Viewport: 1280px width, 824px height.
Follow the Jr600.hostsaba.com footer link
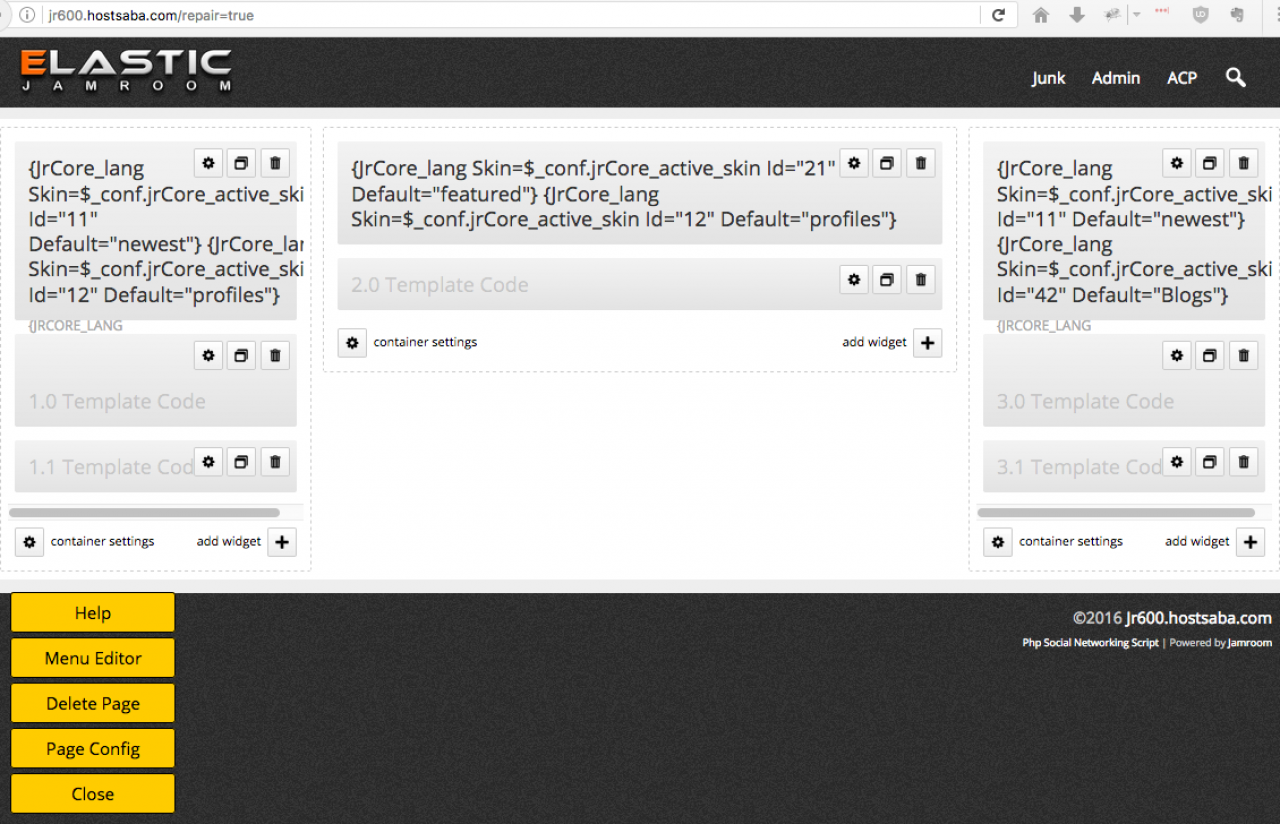coord(1199,618)
